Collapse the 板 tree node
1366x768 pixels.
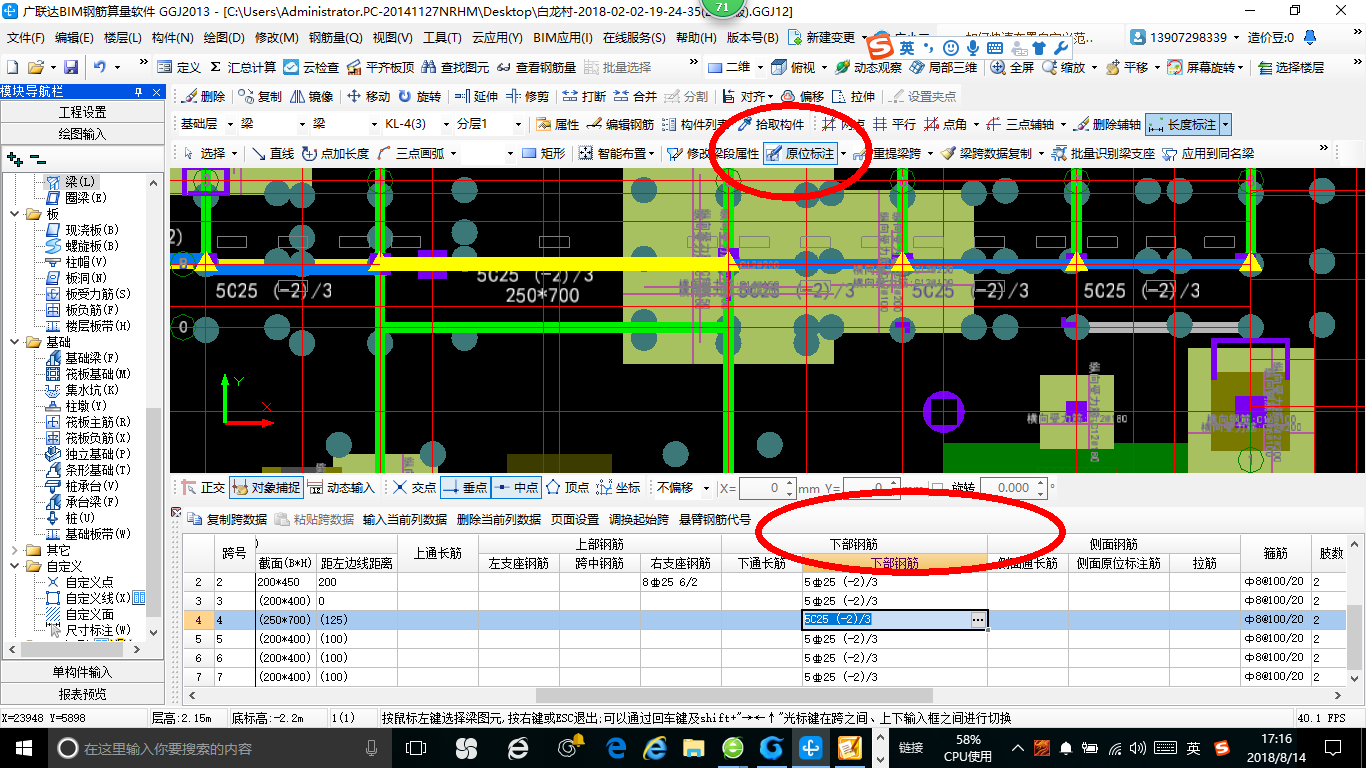coord(14,214)
